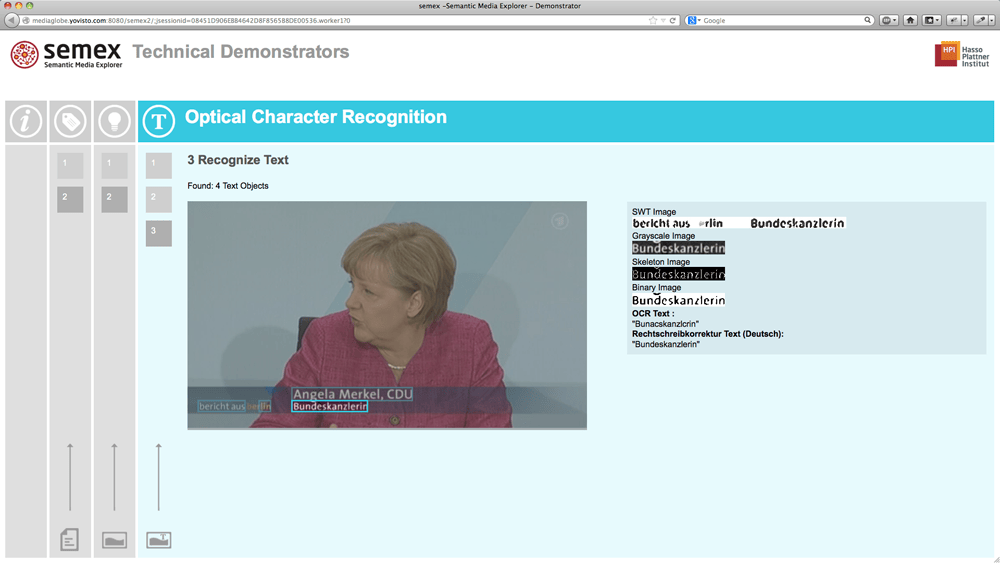The image size is (1000, 563).
Task: Go back using the browser back arrow
Action: pyautogui.click(x=12, y=20)
